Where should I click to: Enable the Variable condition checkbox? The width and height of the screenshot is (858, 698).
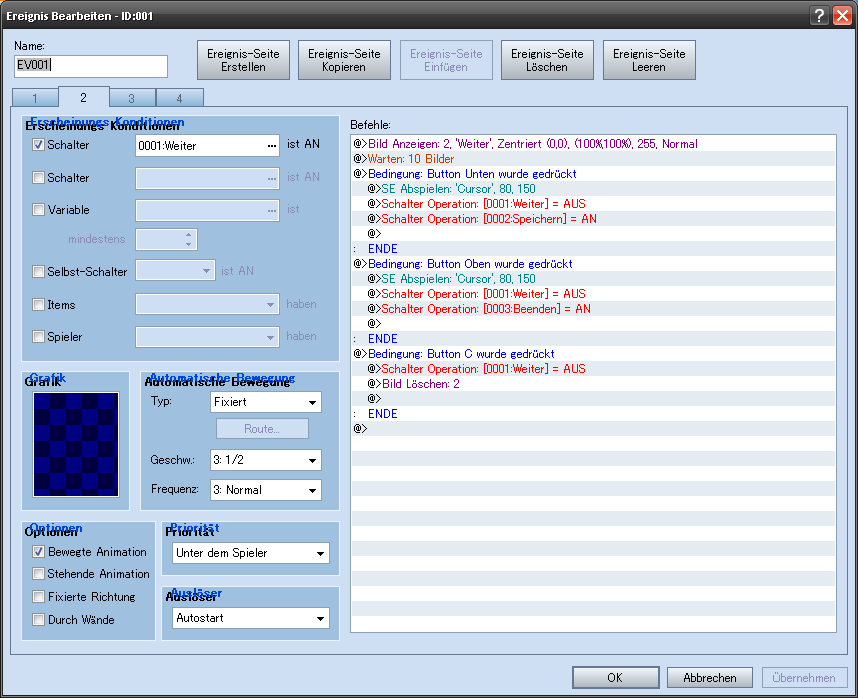point(38,210)
